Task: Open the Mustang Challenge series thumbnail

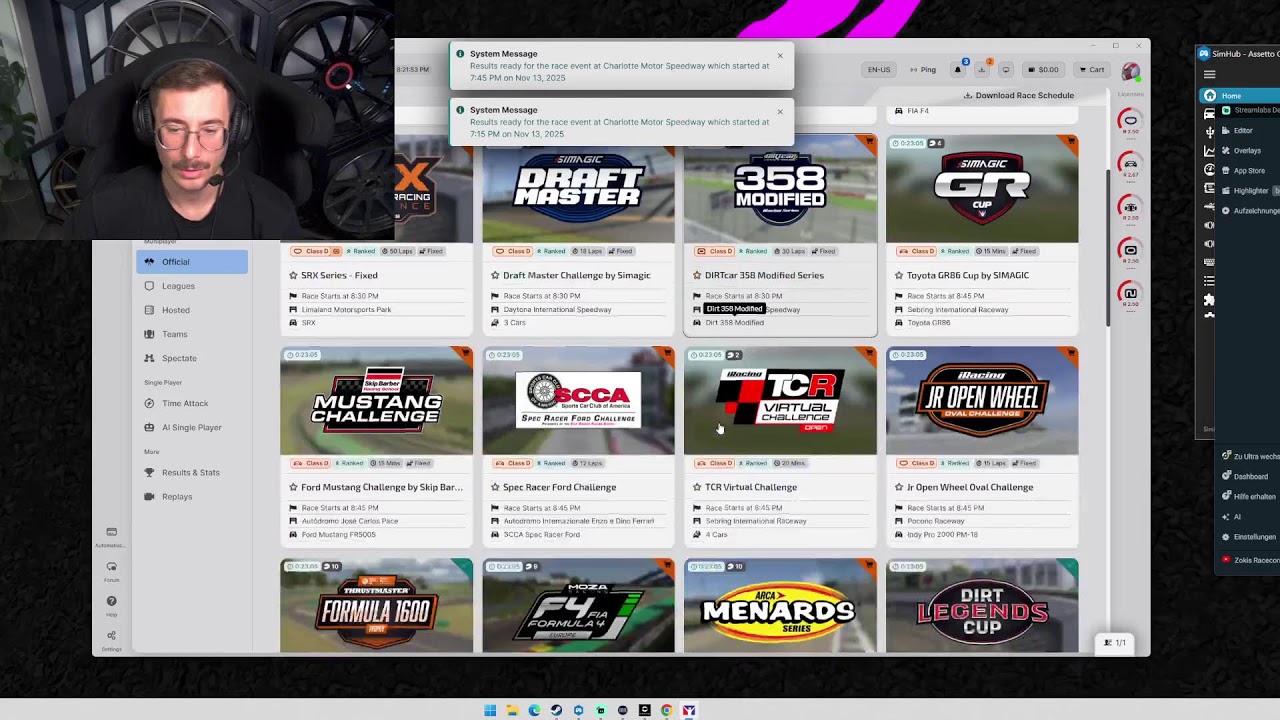Action: coord(376,401)
